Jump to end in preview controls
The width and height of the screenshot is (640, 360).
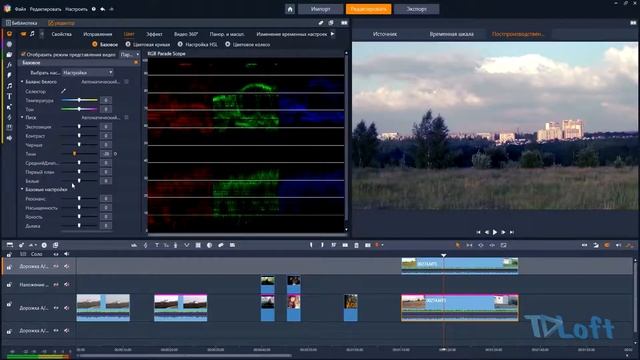pyautogui.click(x=511, y=232)
